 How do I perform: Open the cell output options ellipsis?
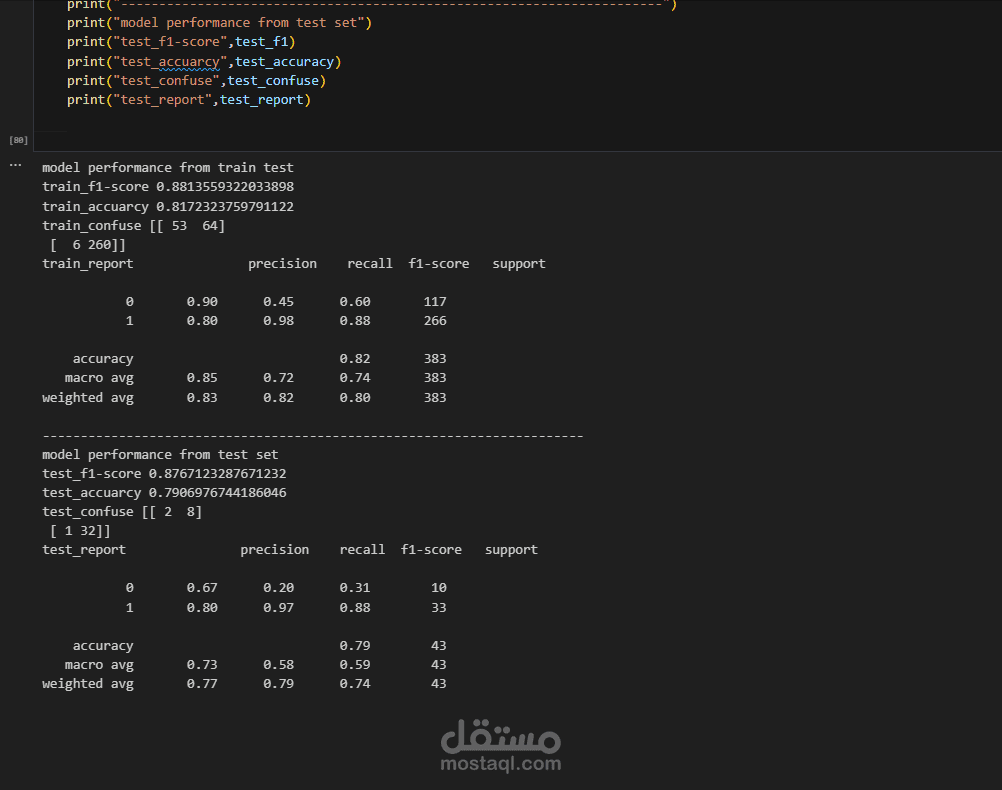click(15, 166)
